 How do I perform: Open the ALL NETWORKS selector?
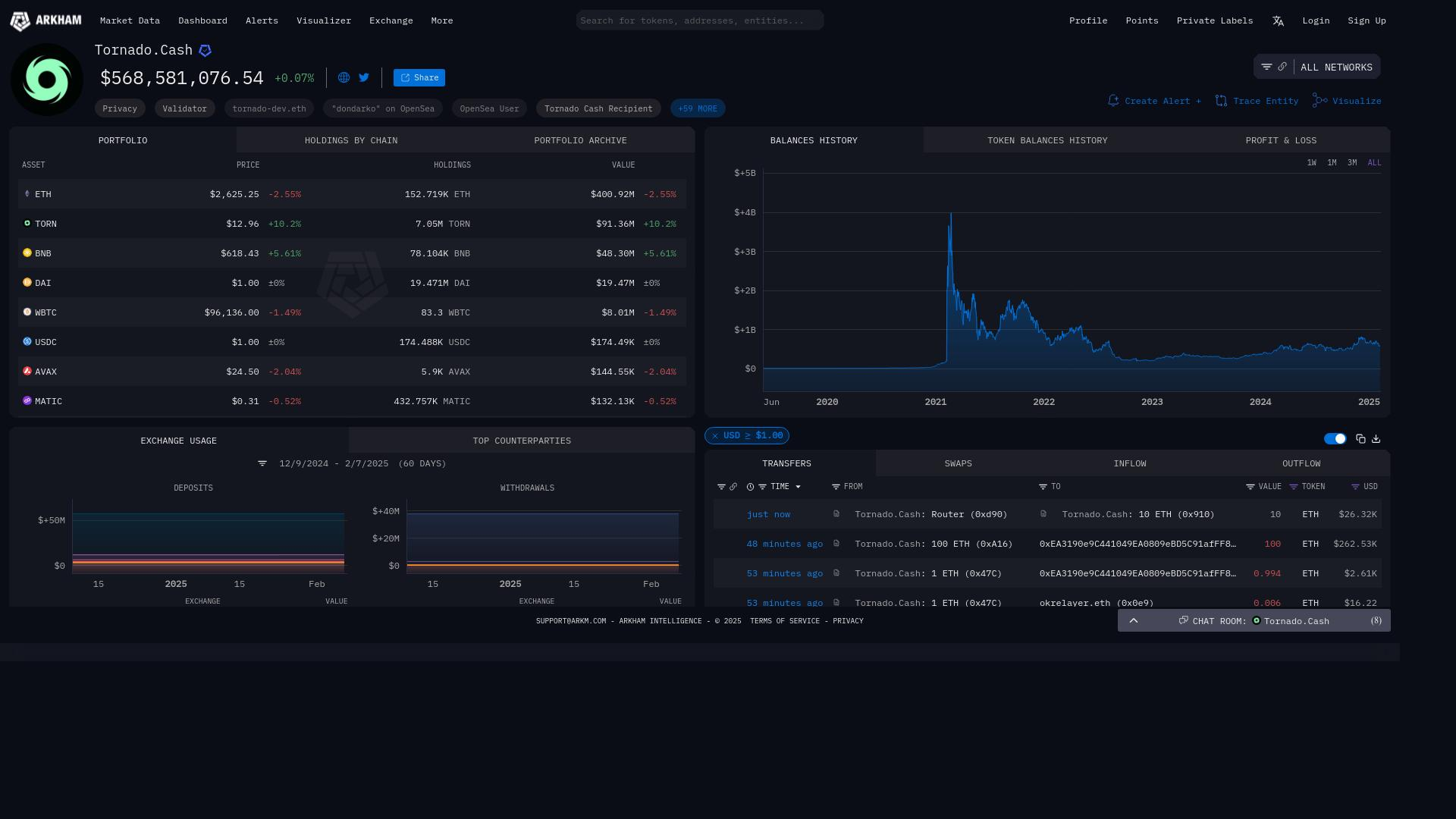click(1336, 67)
